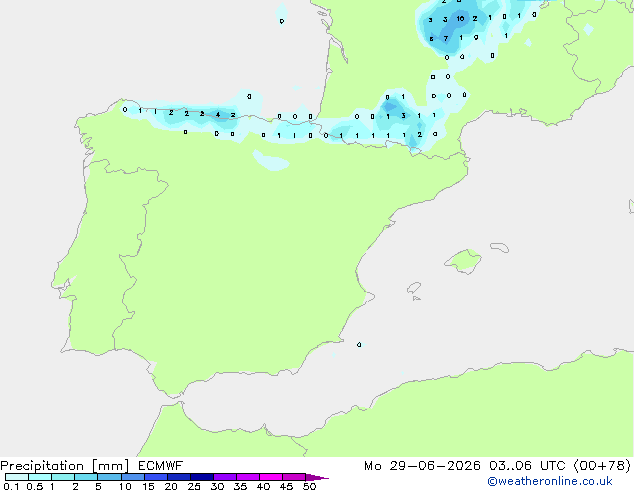
Task: Click Mallorca island on the map
Action: coord(463,261)
